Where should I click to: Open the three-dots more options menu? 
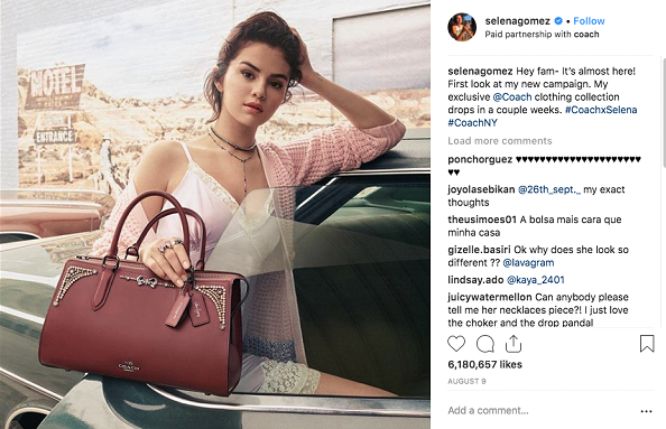point(646,411)
